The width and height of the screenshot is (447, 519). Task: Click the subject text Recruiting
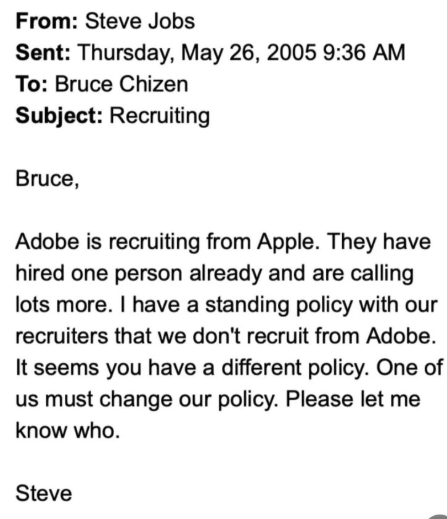(x=160, y=116)
